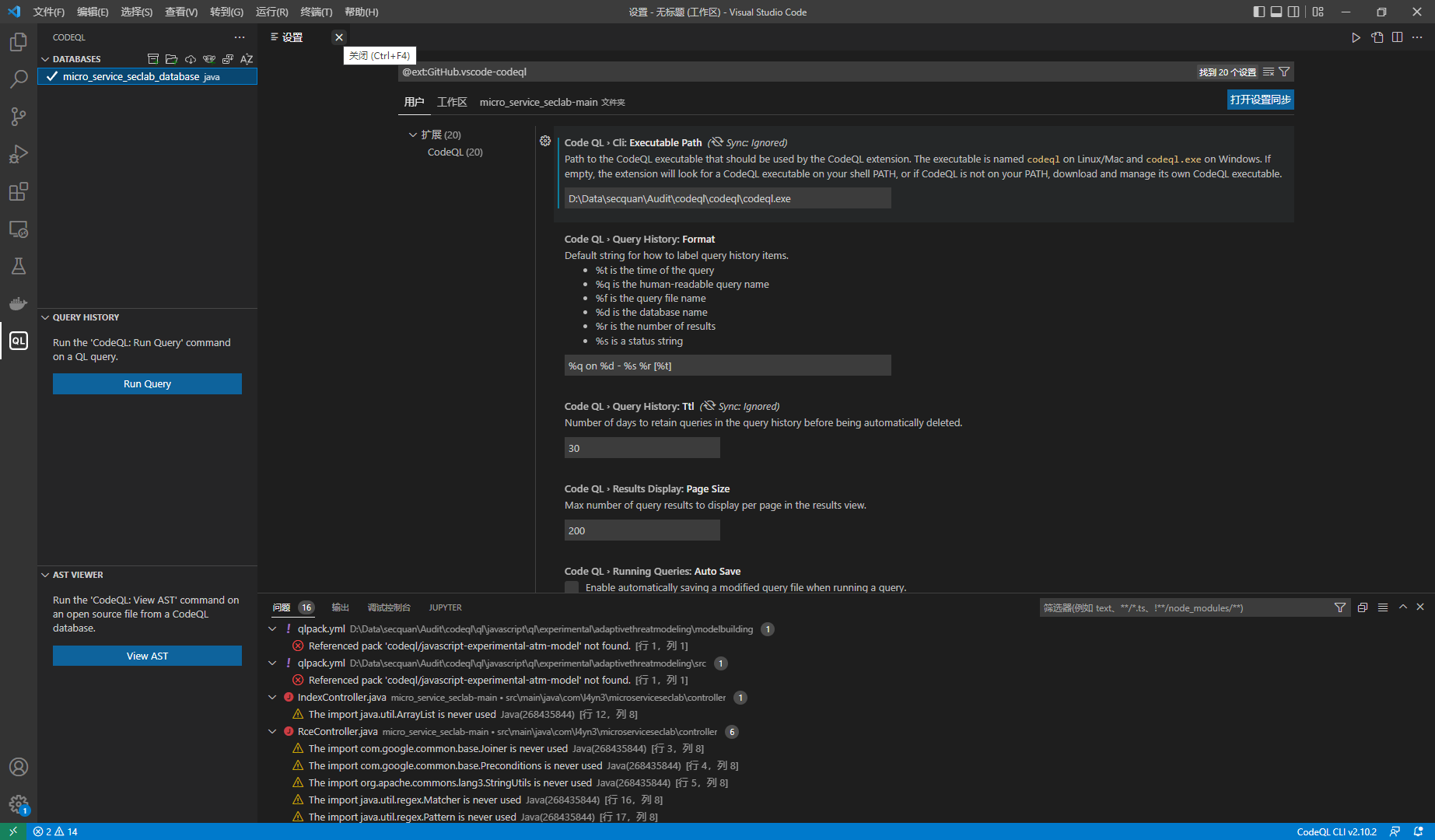Viewport: 1435px width, 840px height.
Task: Add CodeQL database from folder
Action: pyautogui.click(x=172, y=59)
